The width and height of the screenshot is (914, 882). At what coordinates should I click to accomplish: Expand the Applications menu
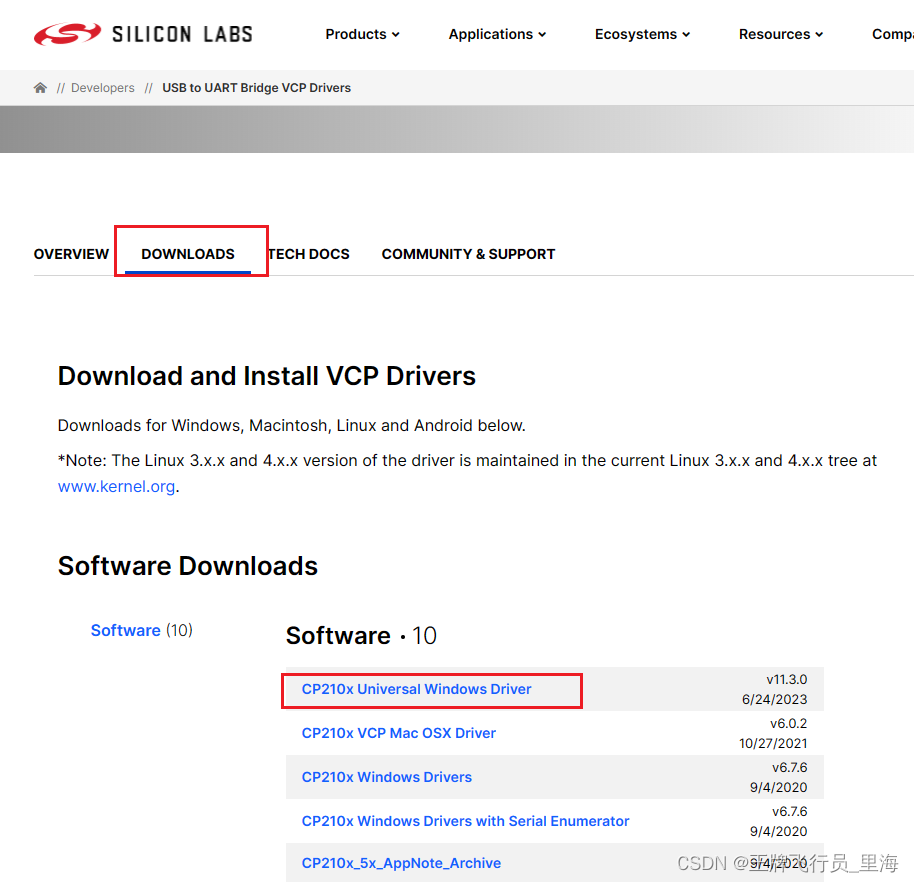pyautogui.click(x=497, y=34)
